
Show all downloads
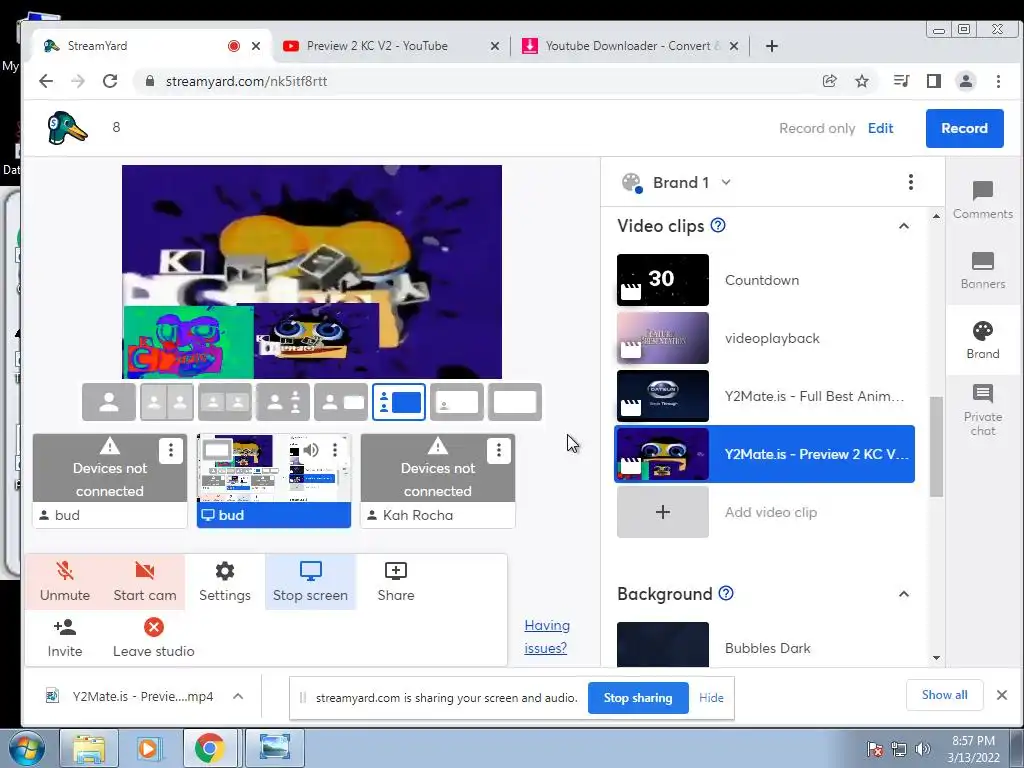[x=944, y=695]
